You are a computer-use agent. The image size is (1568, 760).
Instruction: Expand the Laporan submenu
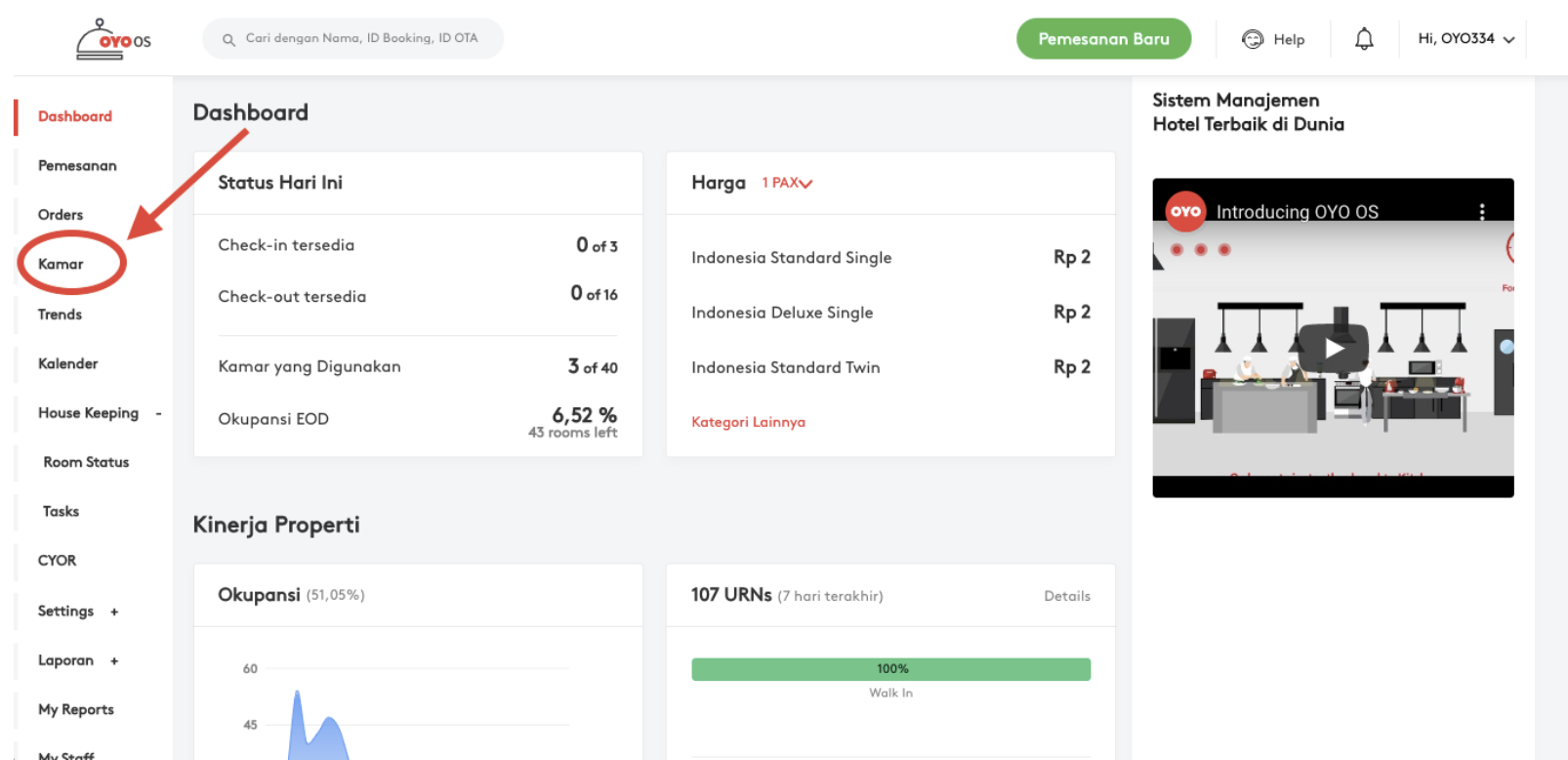(114, 661)
